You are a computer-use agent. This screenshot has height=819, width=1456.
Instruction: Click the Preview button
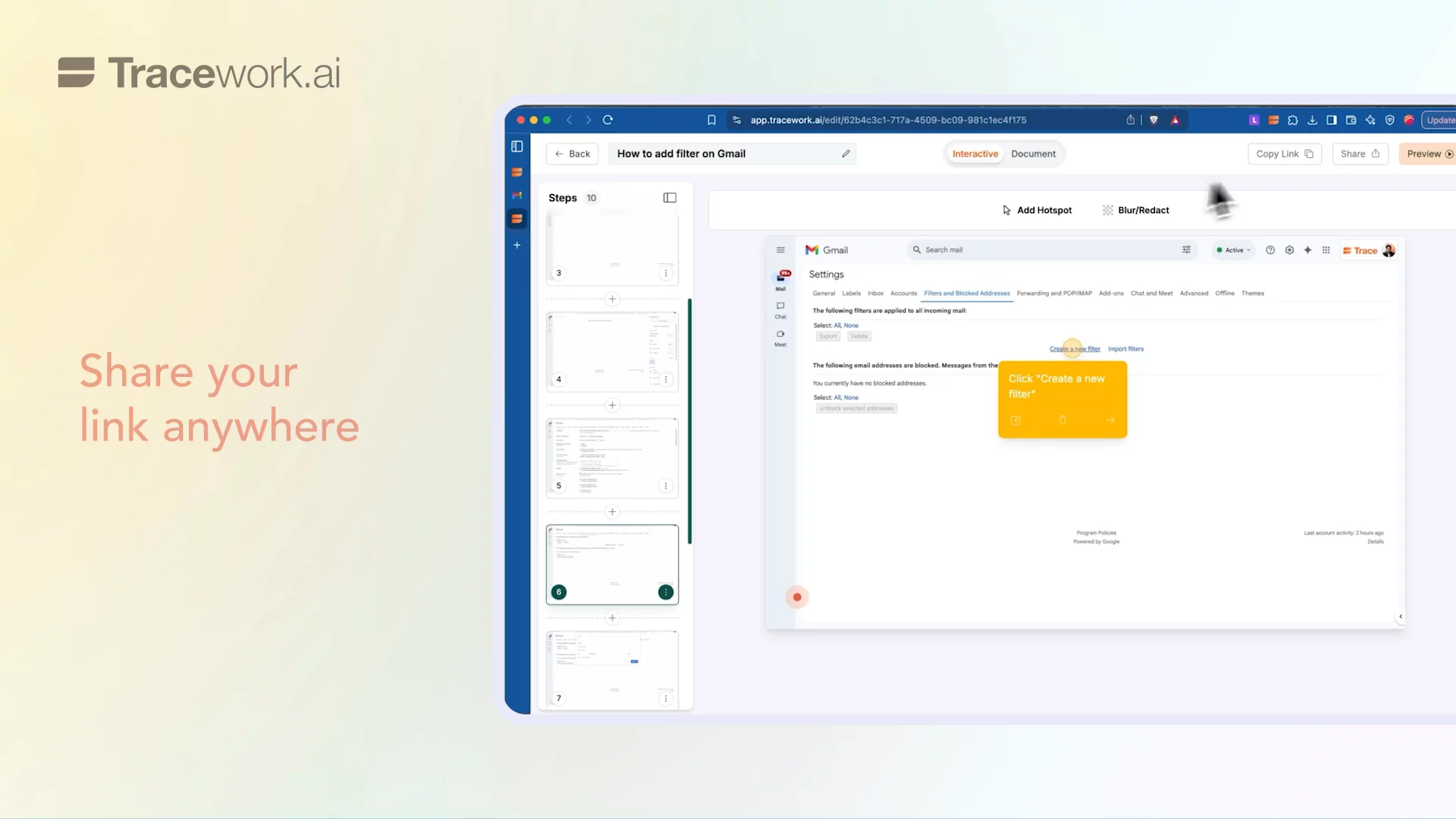coord(1429,153)
